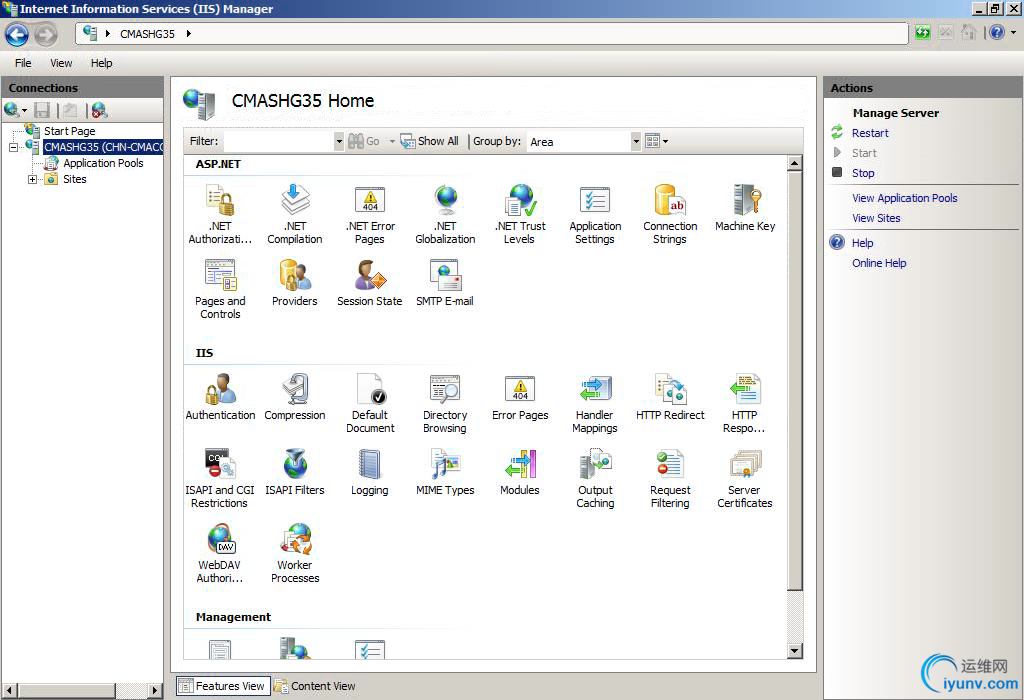
Task: Collapse the CMASHG35 server node
Action: 13,148
